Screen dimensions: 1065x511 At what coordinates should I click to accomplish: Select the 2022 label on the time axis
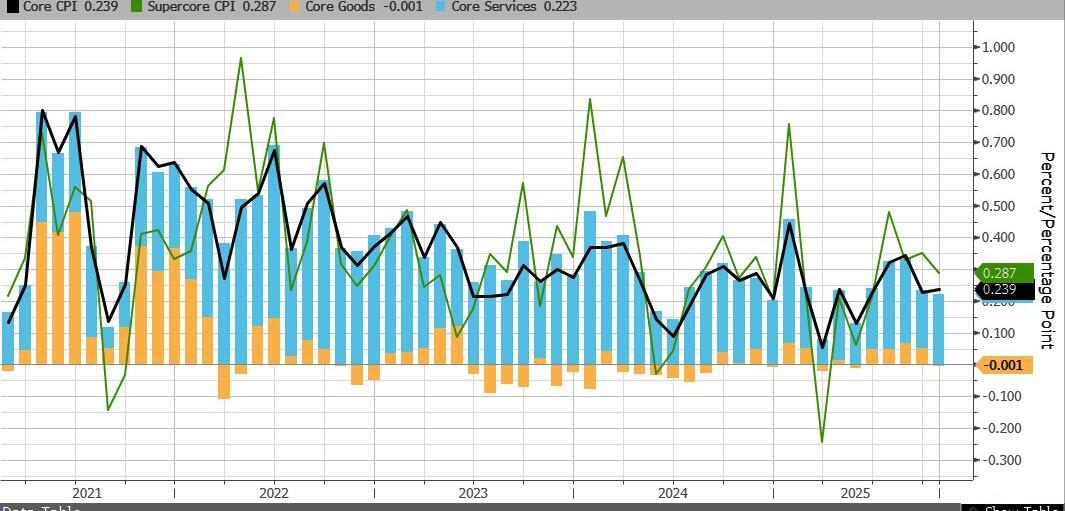pos(273,493)
